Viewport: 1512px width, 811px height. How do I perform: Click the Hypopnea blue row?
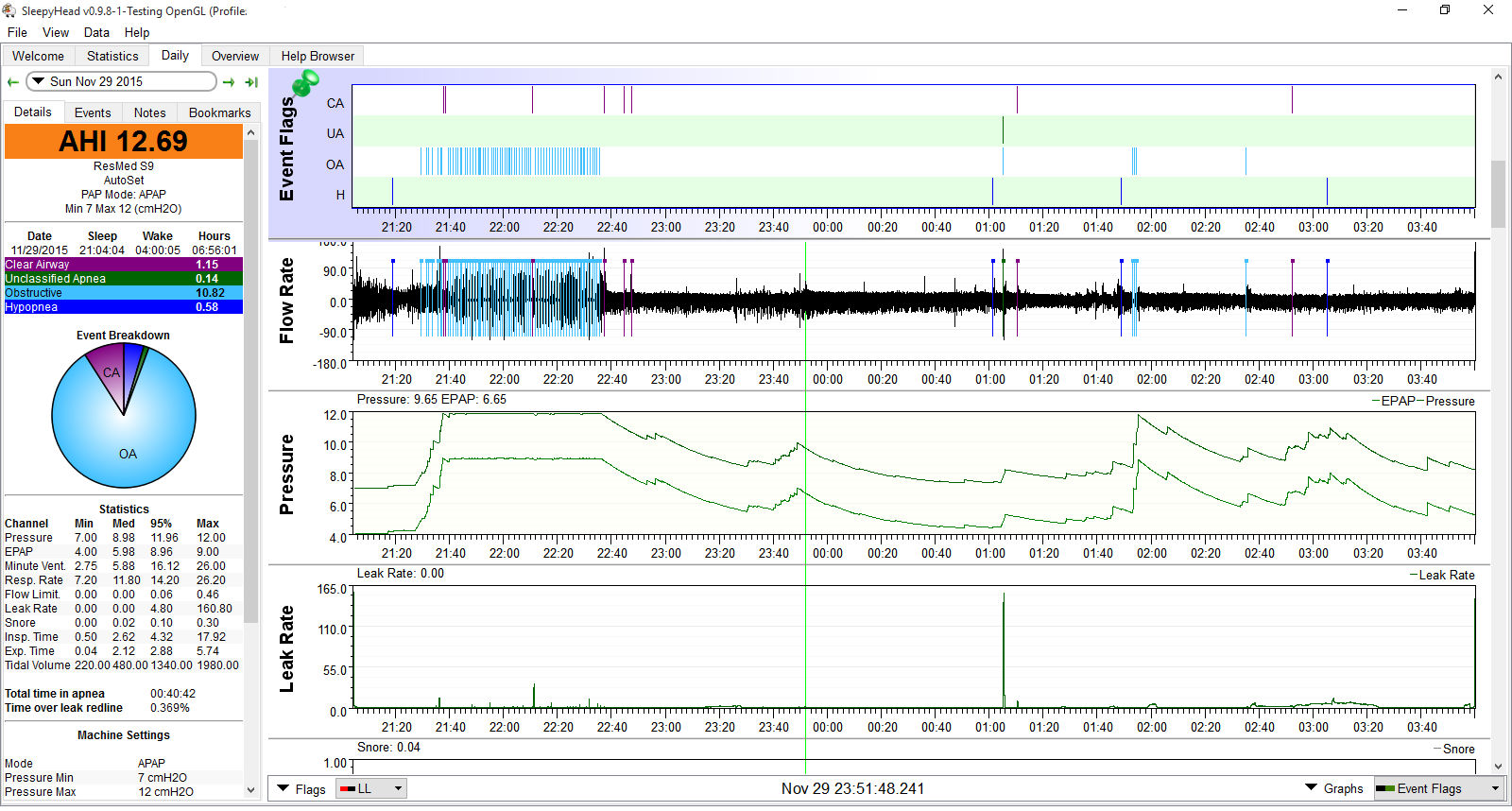pyautogui.click(x=124, y=307)
